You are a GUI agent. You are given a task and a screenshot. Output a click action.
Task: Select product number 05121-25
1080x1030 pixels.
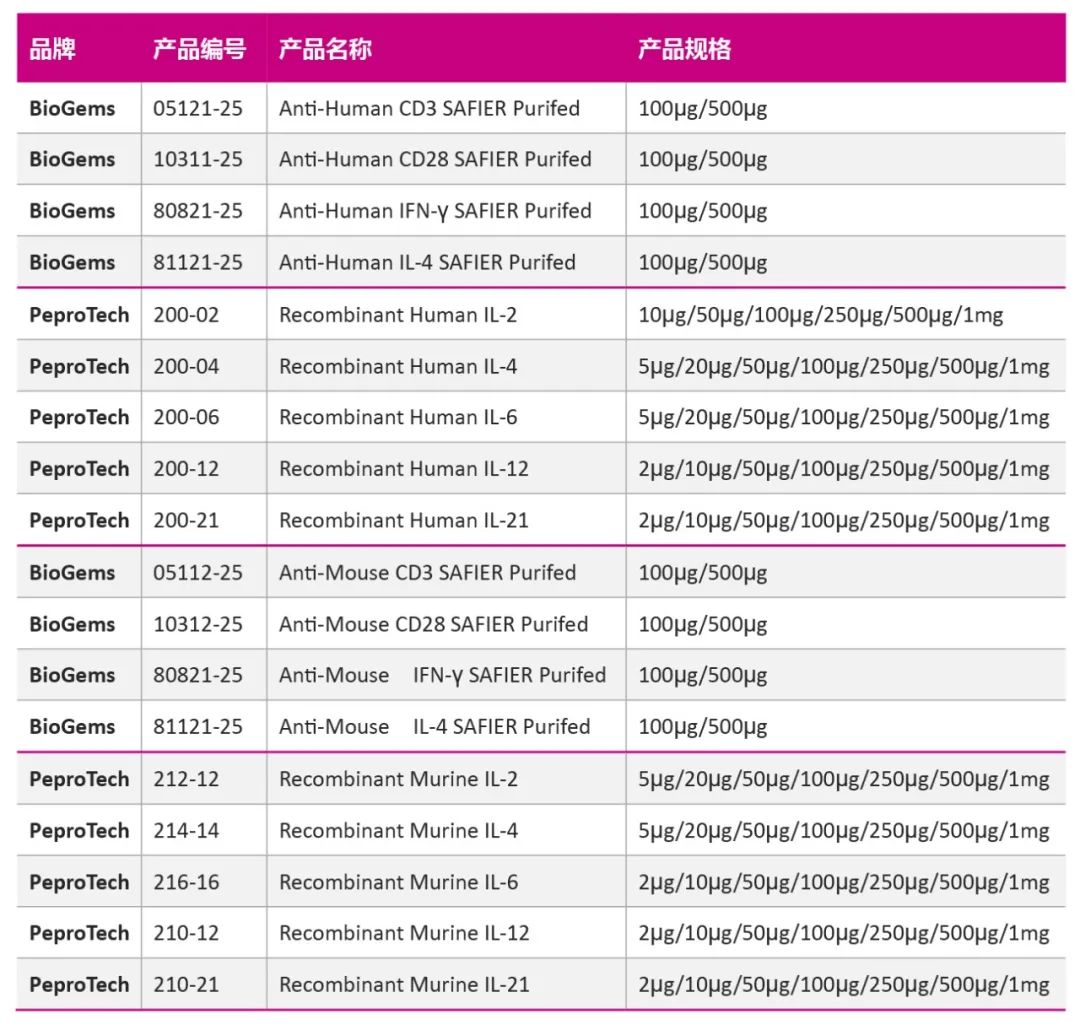tap(198, 108)
